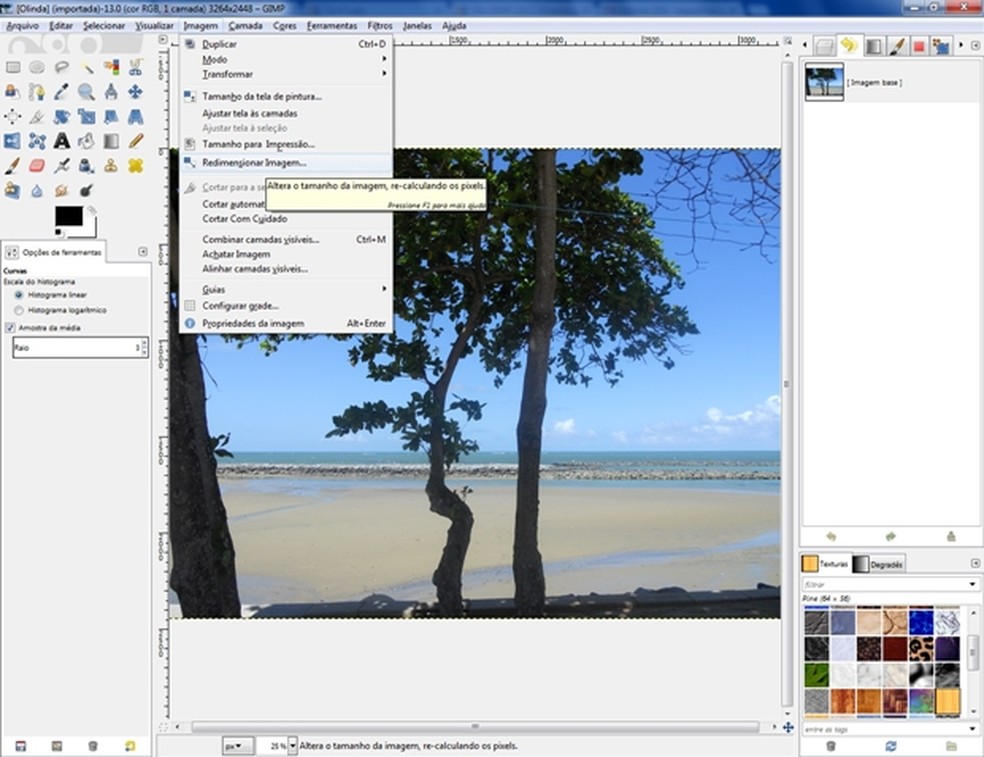Image resolution: width=984 pixels, height=757 pixels.
Task: Select the Move tool
Action: point(135,92)
